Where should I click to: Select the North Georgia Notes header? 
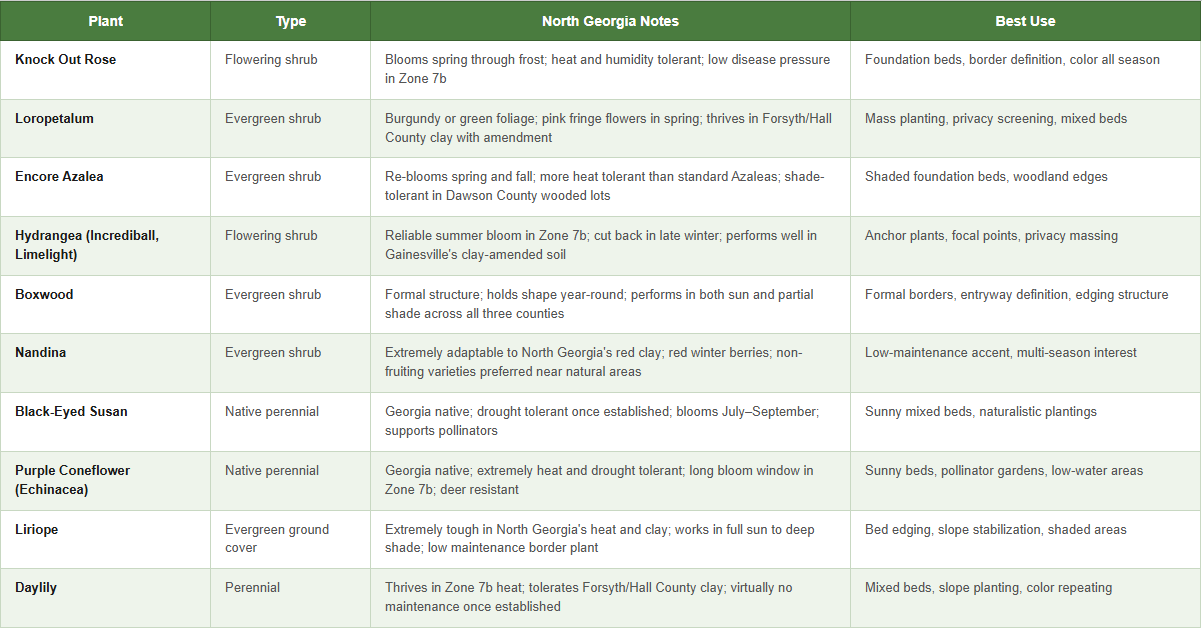coord(610,21)
